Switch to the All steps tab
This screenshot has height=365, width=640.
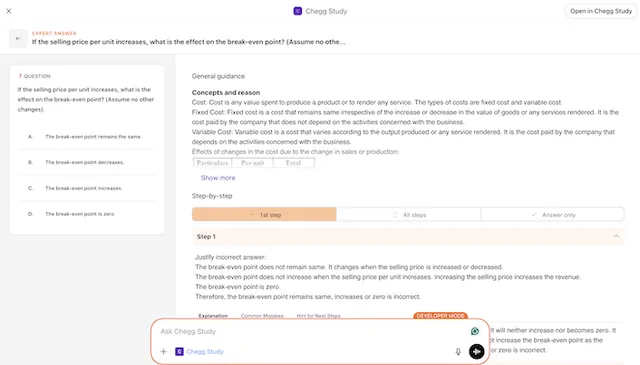pos(408,215)
